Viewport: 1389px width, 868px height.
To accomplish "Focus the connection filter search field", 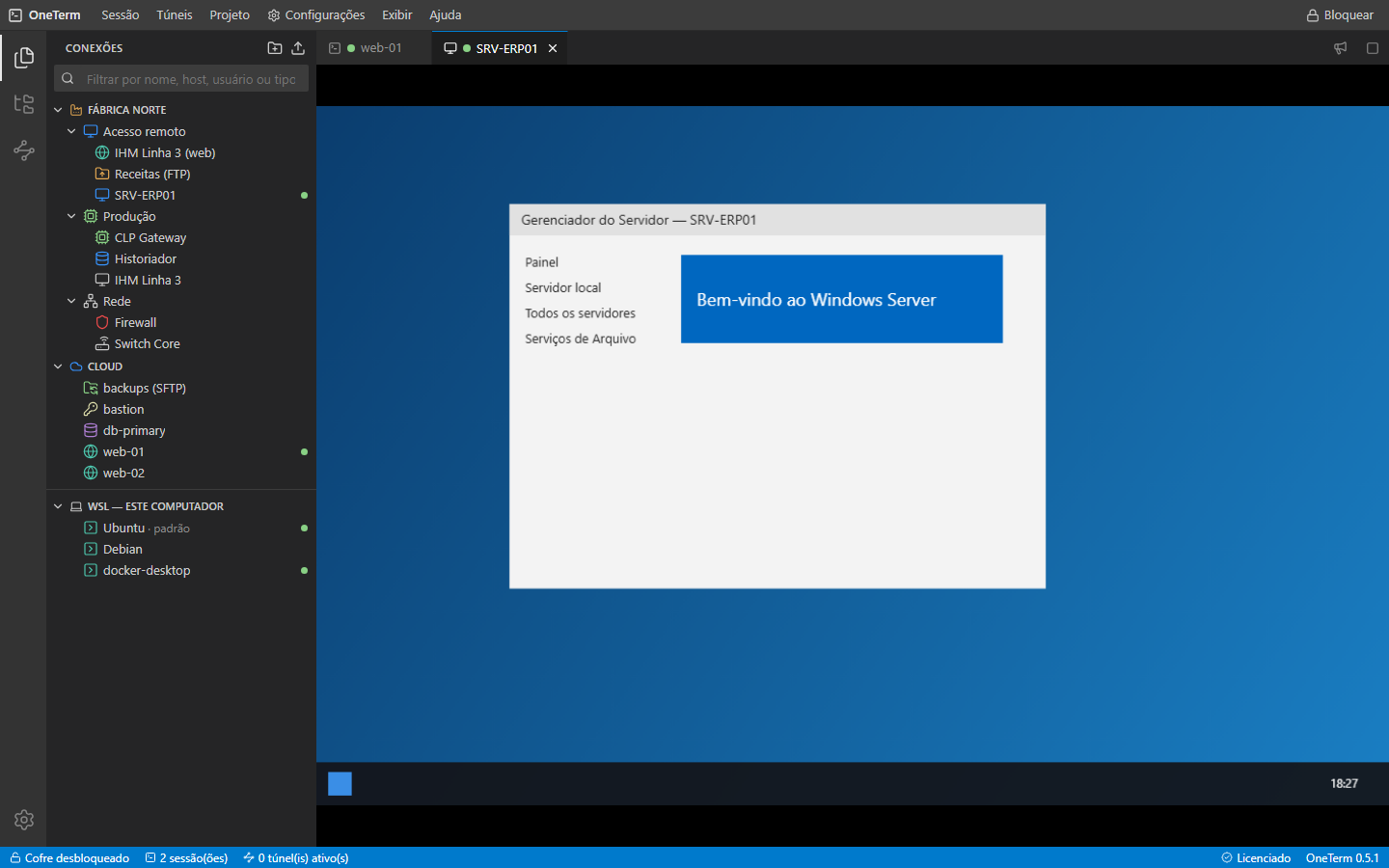I will (181, 79).
